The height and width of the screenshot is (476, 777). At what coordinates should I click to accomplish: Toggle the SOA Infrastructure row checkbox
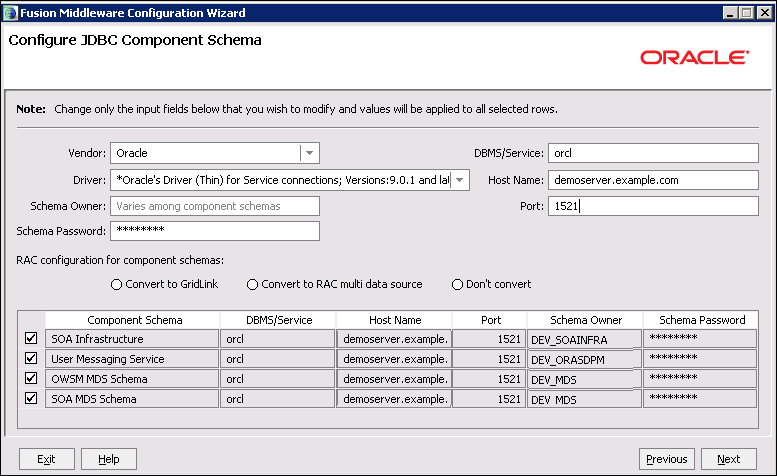31,338
